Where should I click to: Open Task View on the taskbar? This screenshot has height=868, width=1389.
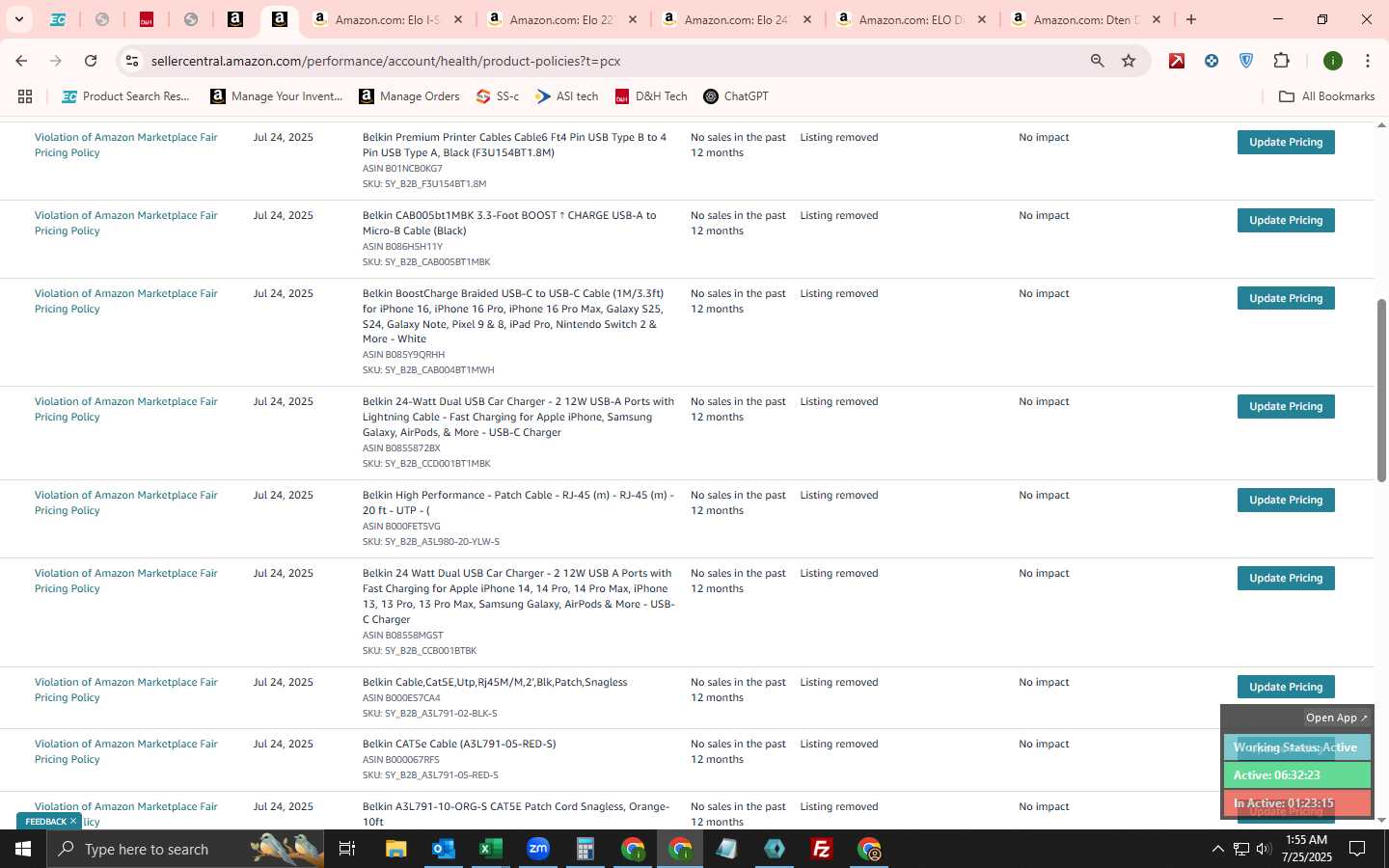click(346, 849)
